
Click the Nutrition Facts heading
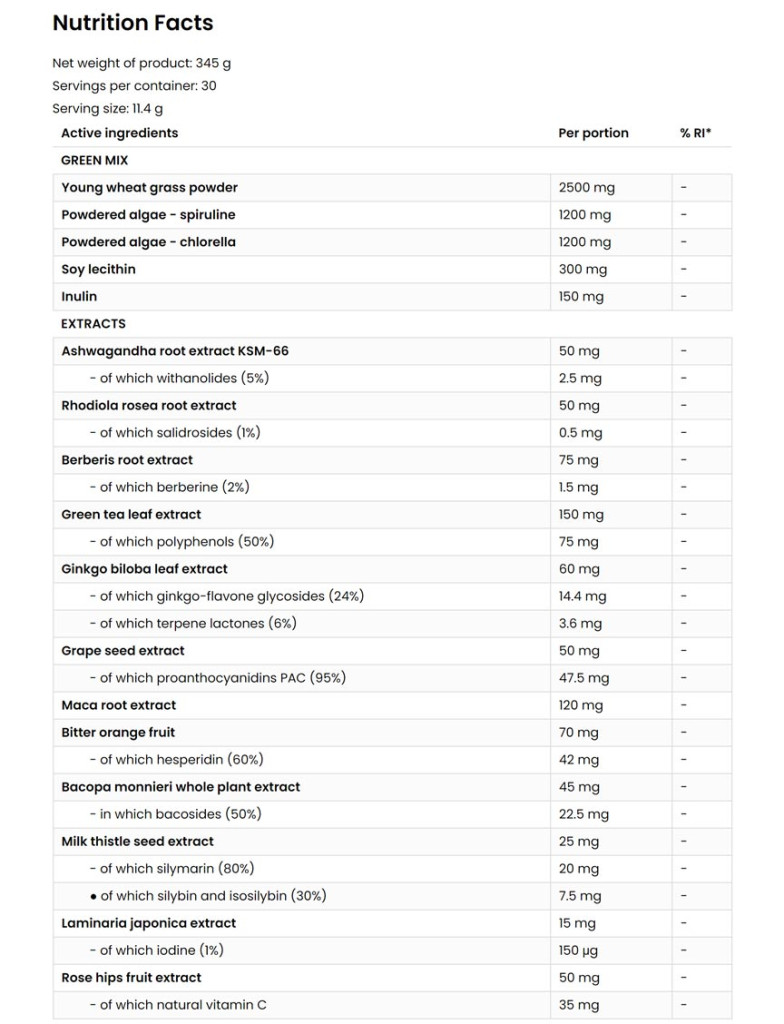132,22
